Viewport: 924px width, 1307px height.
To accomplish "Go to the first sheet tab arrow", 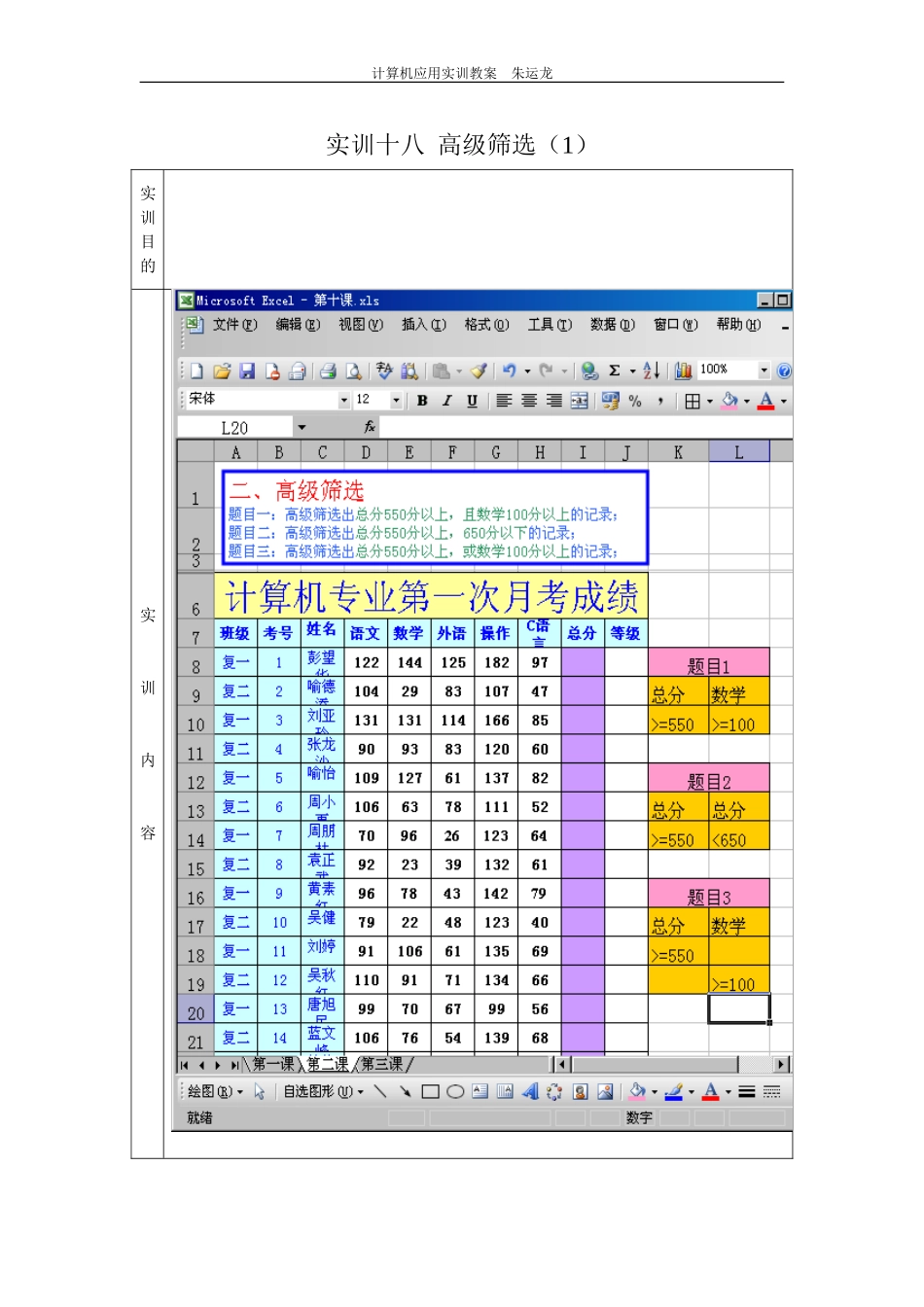I will 184,1066.
